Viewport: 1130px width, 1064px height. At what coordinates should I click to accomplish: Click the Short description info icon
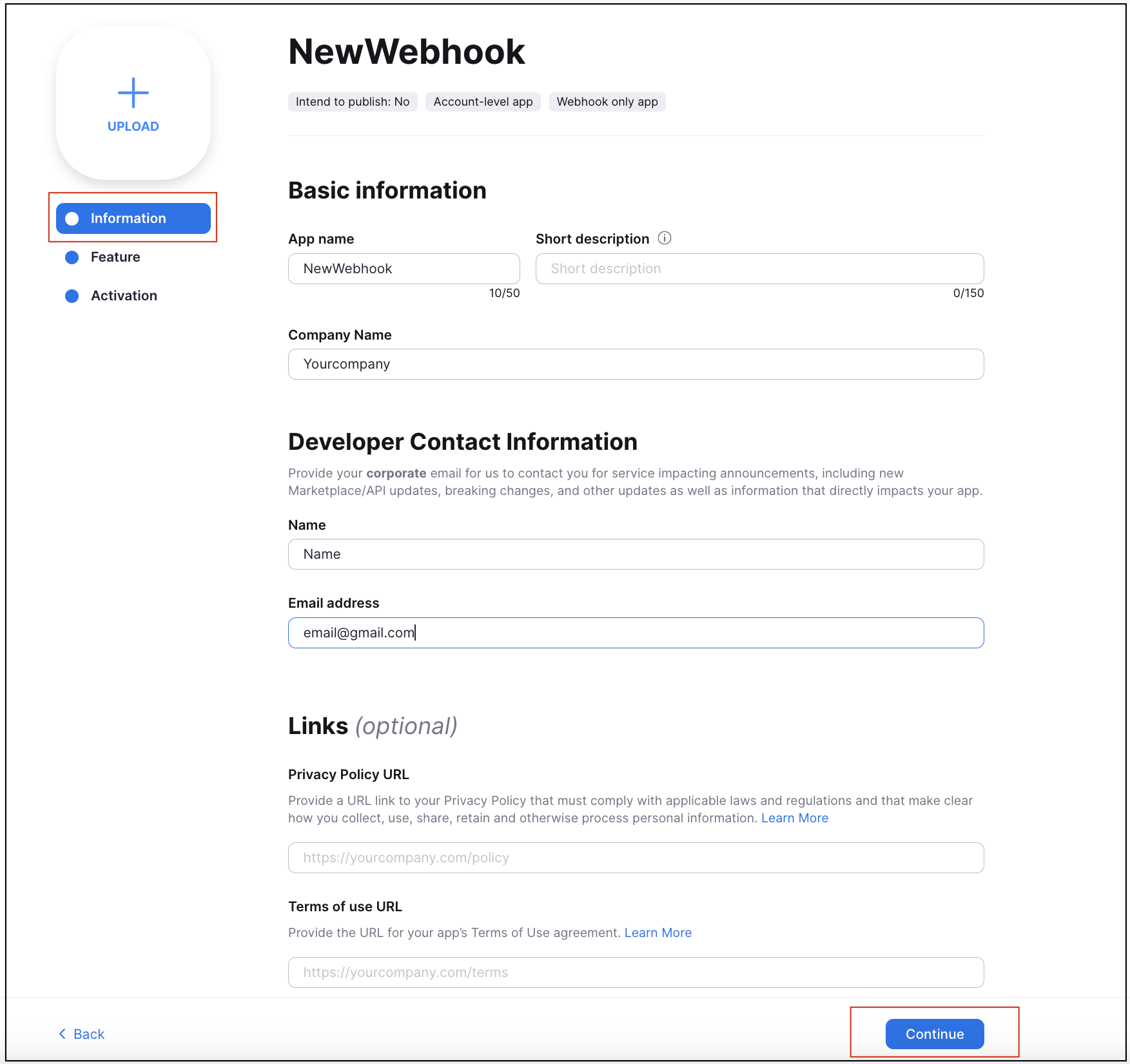tap(664, 238)
